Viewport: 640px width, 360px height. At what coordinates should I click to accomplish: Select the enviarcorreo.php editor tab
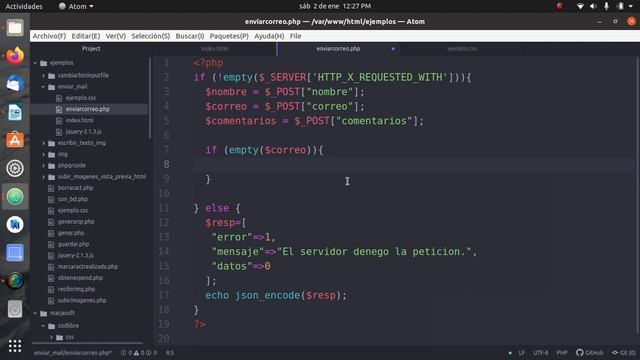click(338, 49)
